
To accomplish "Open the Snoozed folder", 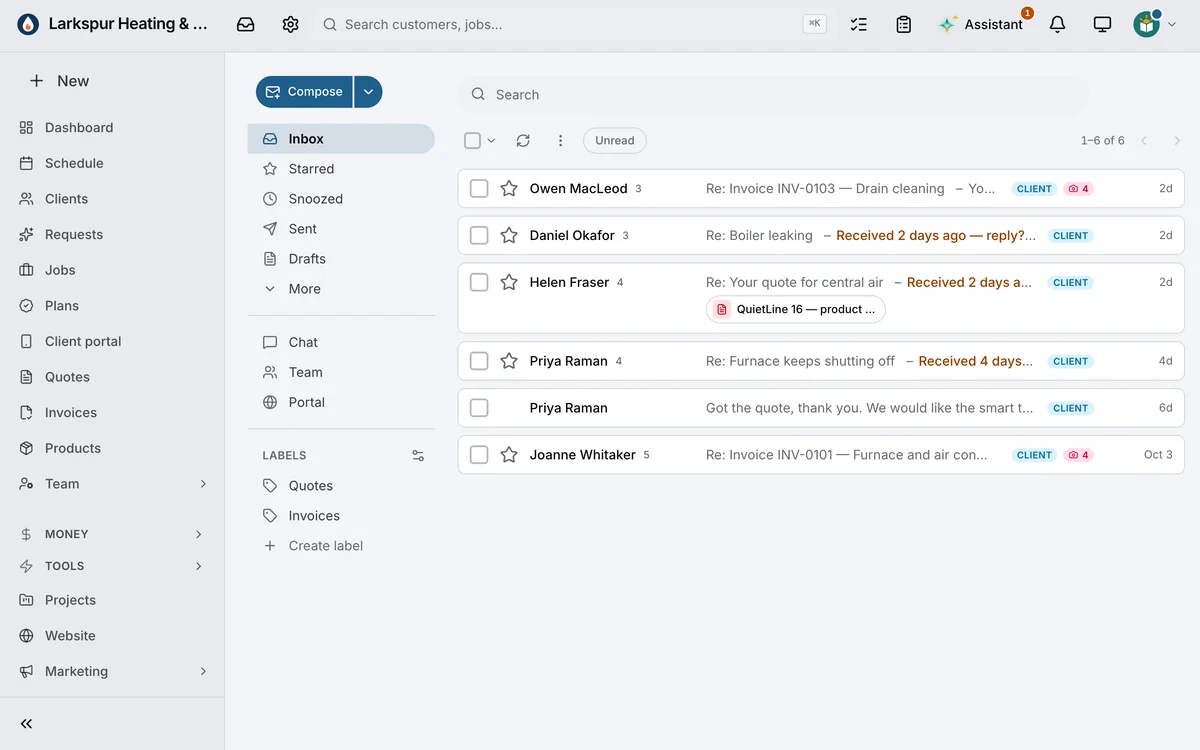I will [x=341, y=199].
